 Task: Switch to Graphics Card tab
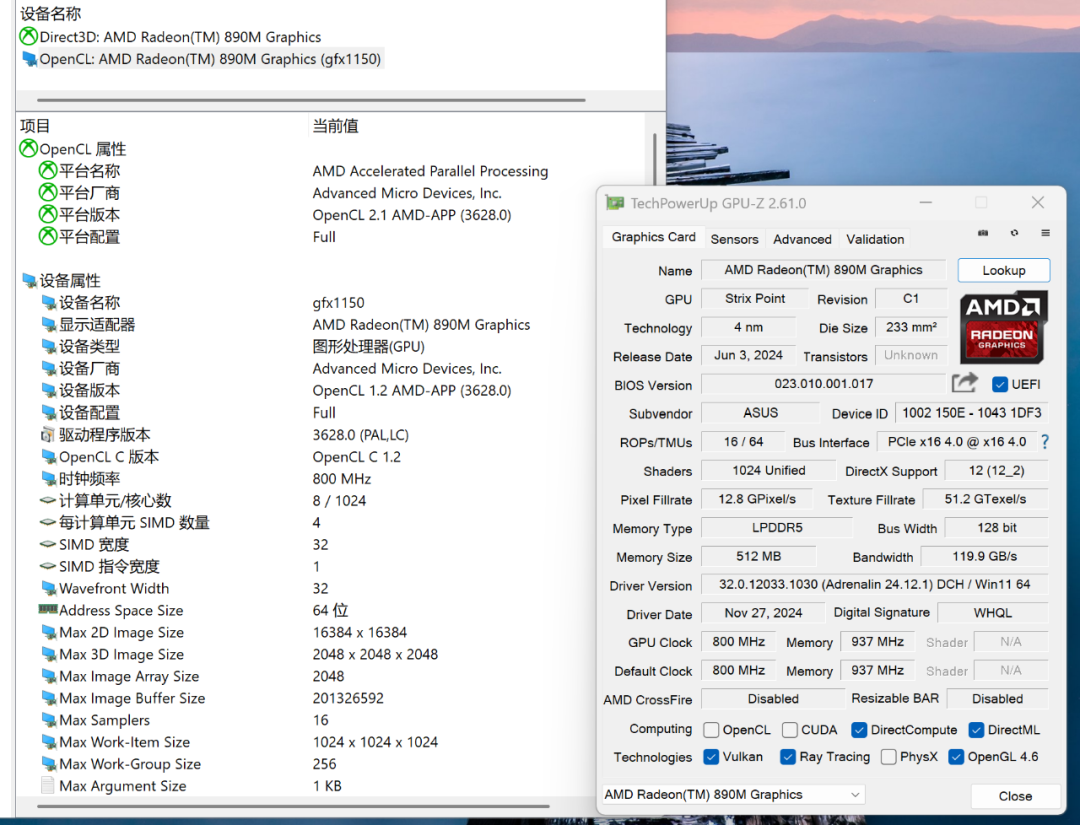click(x=654, y=237)
